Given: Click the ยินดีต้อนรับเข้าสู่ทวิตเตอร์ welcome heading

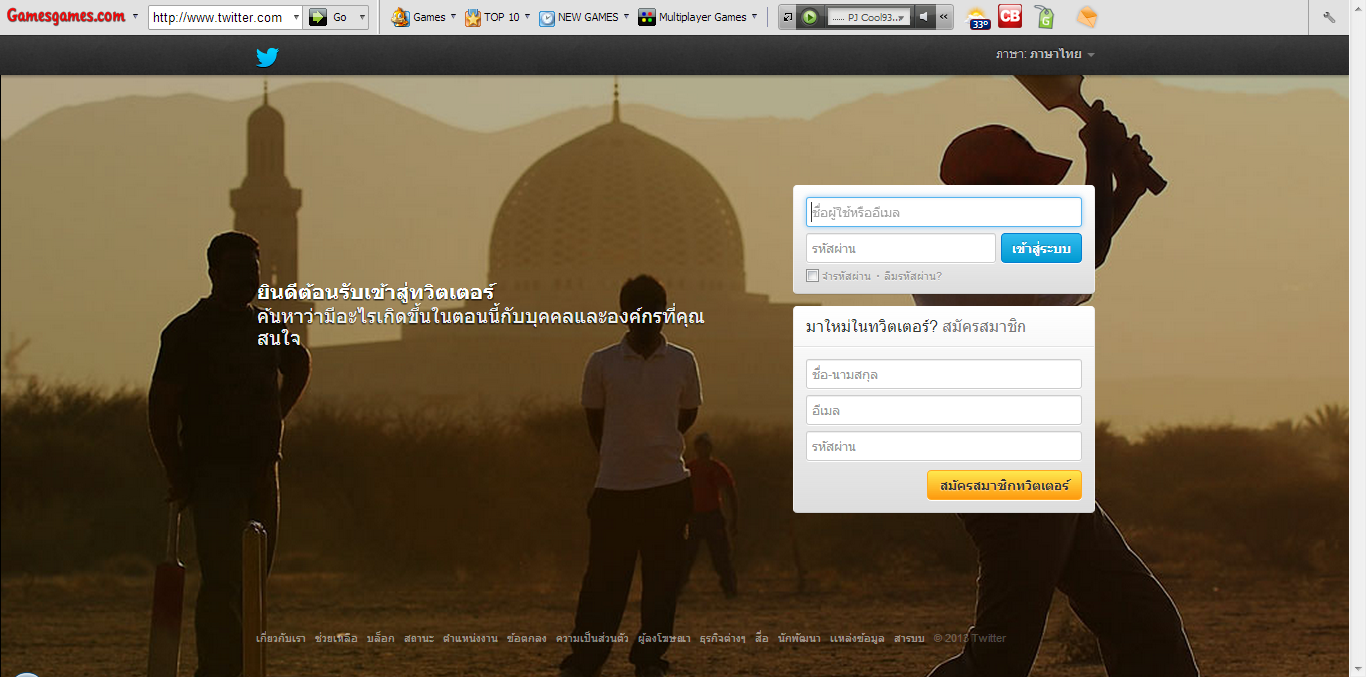Looking at the screenshot, I should 376,294.
